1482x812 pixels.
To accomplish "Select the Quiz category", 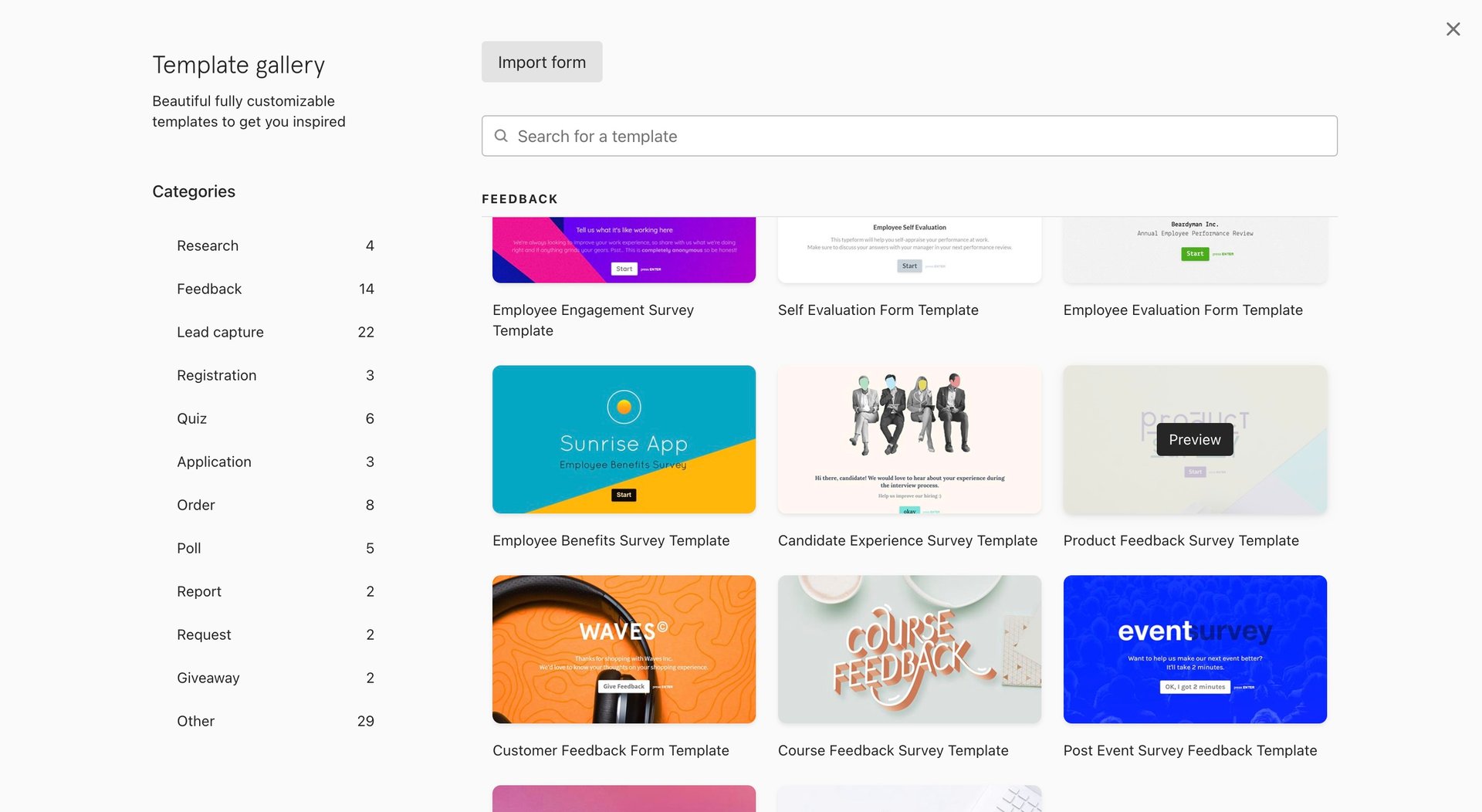I will click(x=276, y=418).
